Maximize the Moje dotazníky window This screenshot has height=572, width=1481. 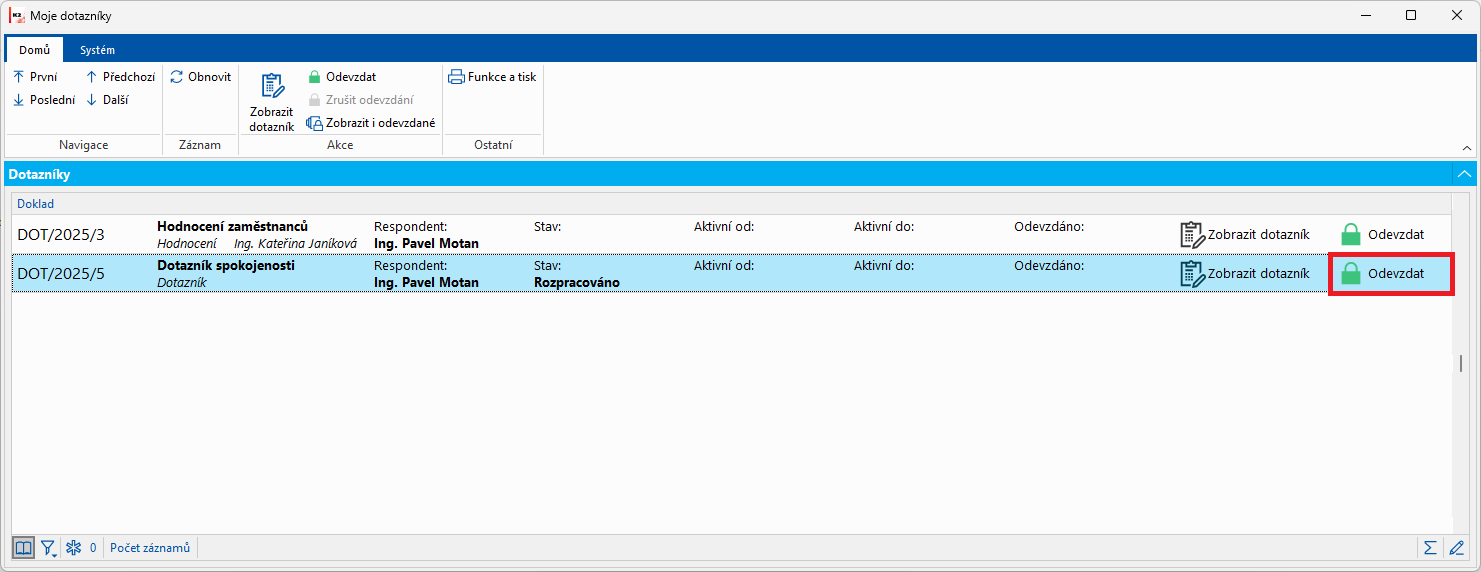tap(1411, 15)
